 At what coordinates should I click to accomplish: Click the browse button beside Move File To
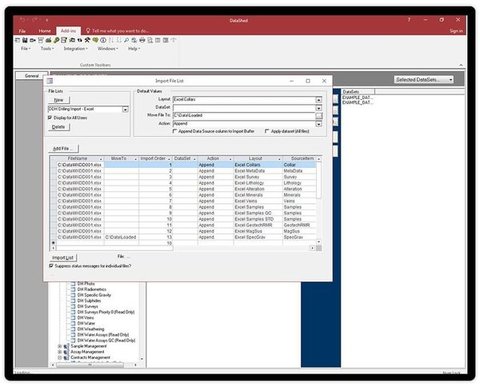[x=319, y=115]
